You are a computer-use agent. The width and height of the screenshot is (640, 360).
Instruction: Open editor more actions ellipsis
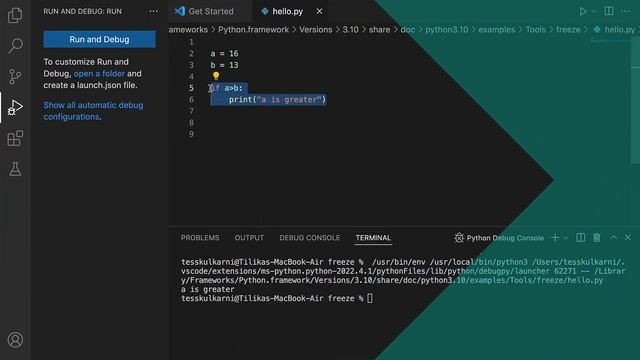tap(625, 11)
